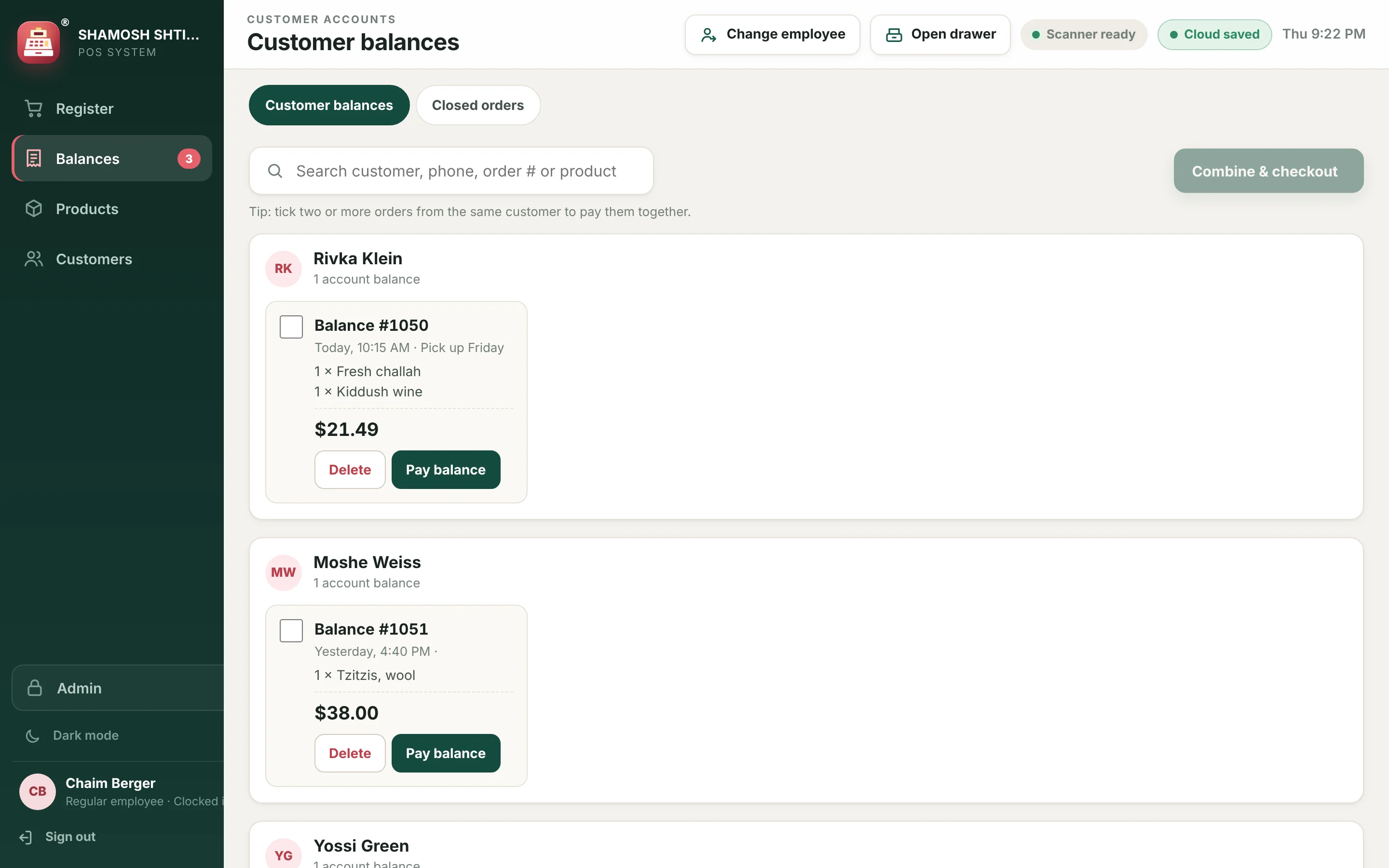Click the Change employee button
The image size is (1389, 868).
tap(772, 34)
